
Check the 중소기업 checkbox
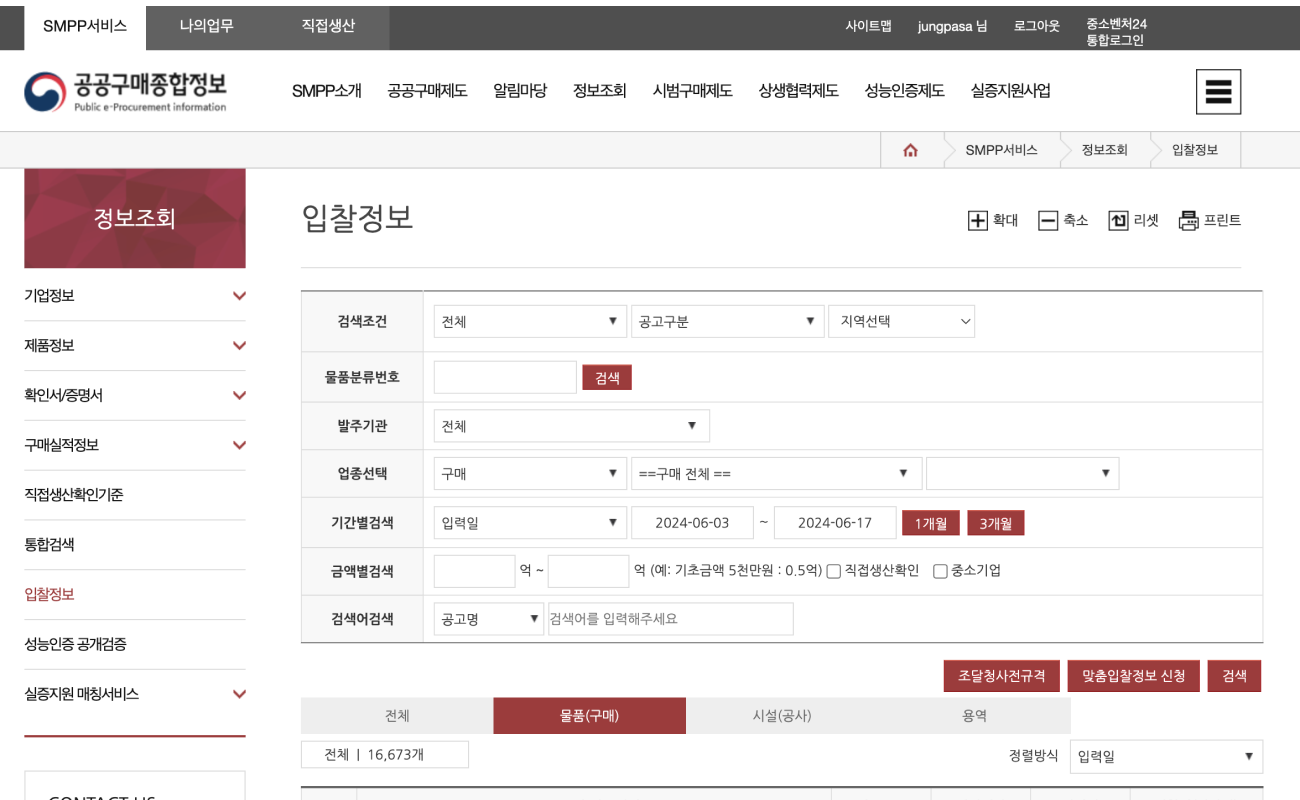(940, 570)
